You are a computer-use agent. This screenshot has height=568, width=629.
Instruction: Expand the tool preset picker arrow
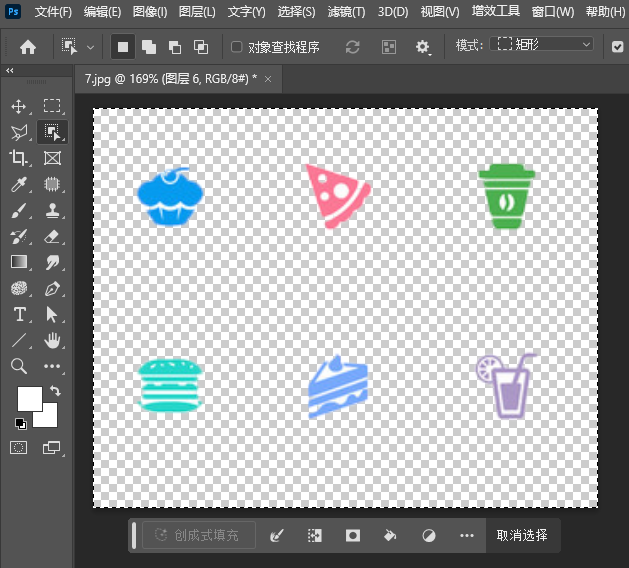coord(91,47)
